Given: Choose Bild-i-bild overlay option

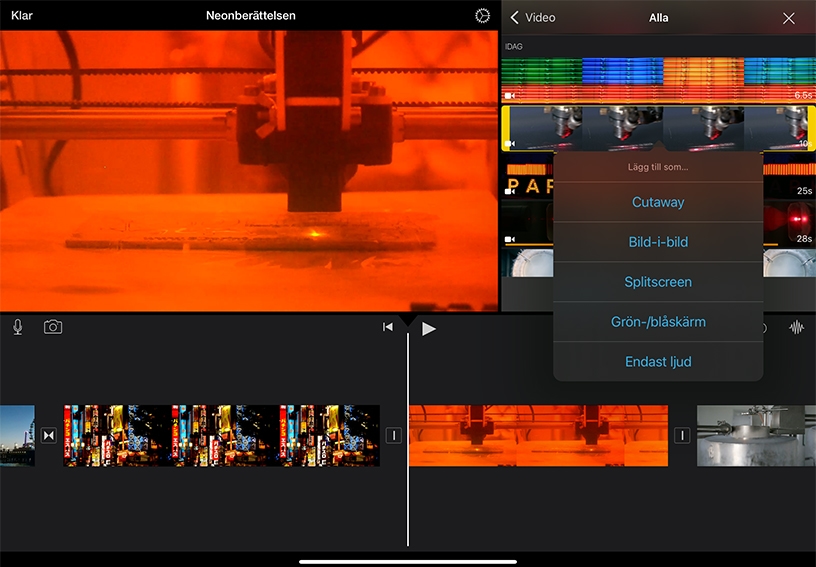Looking at the screenshot, I should (658, 242).
